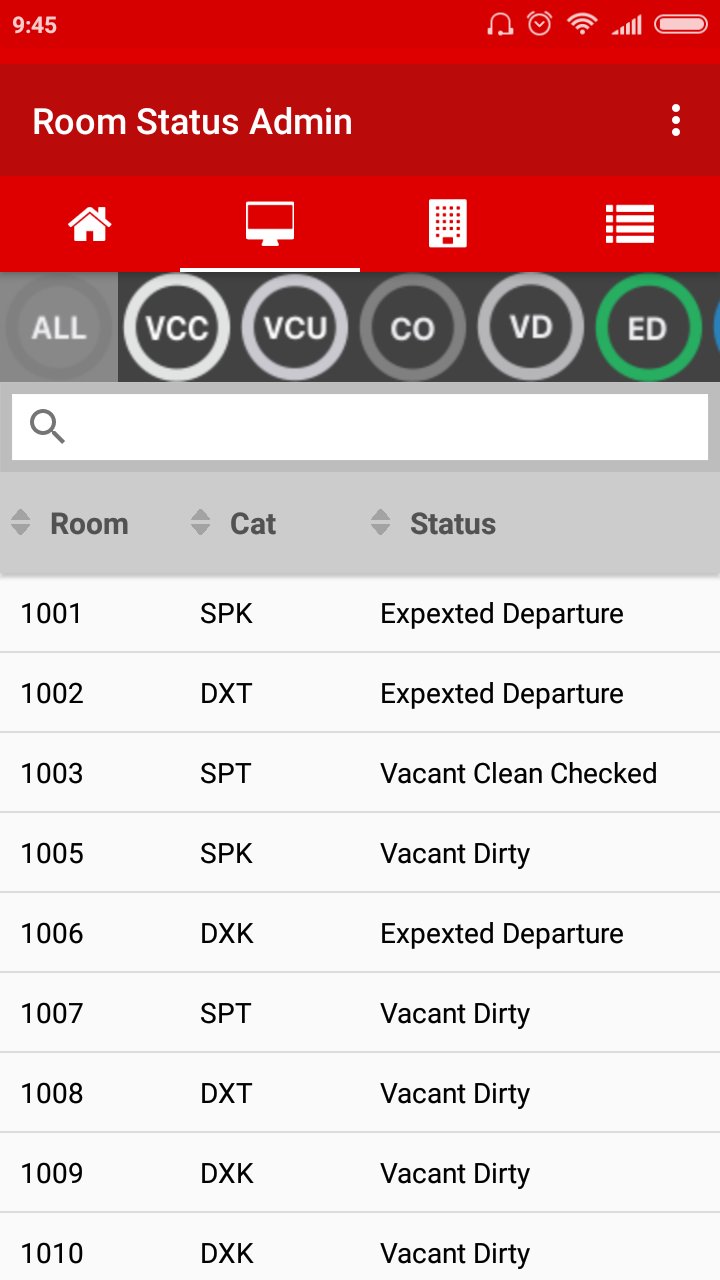The height and width of the screenshot is (1280, 720).
Task: Filter by VCC status circle
Action: point(177,327)
